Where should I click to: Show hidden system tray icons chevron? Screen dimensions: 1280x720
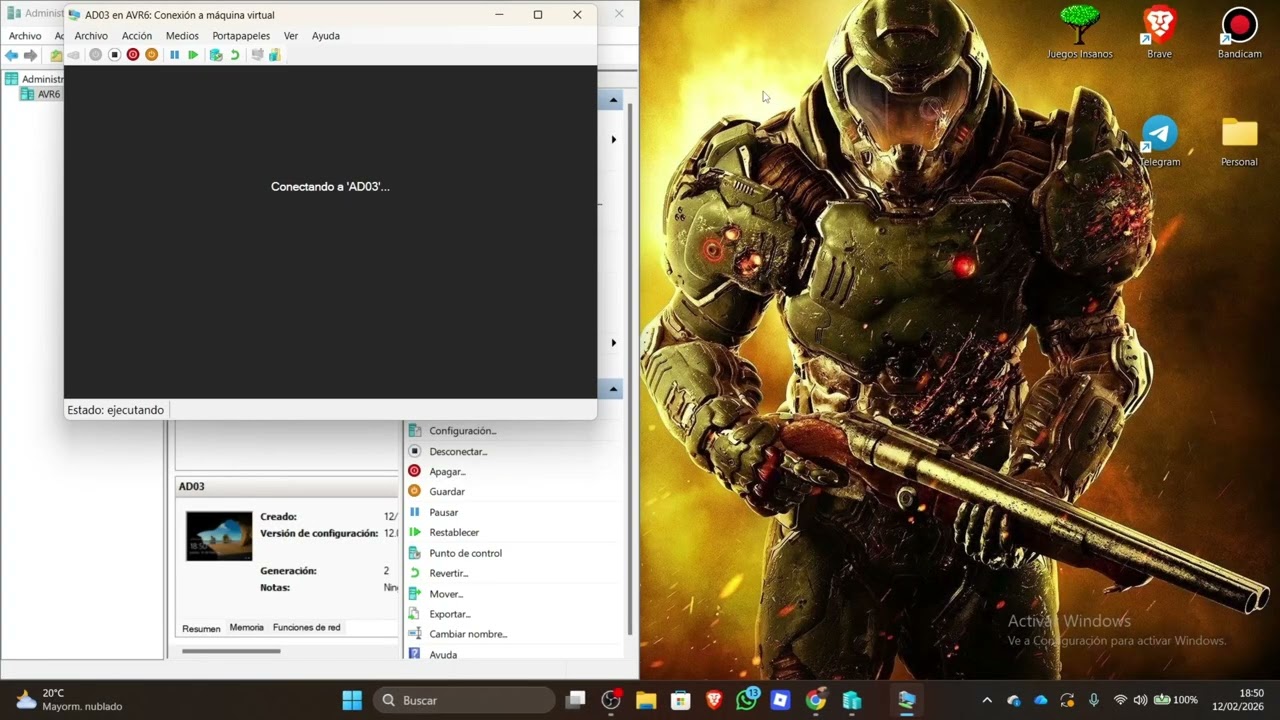[x=987, y=700]
